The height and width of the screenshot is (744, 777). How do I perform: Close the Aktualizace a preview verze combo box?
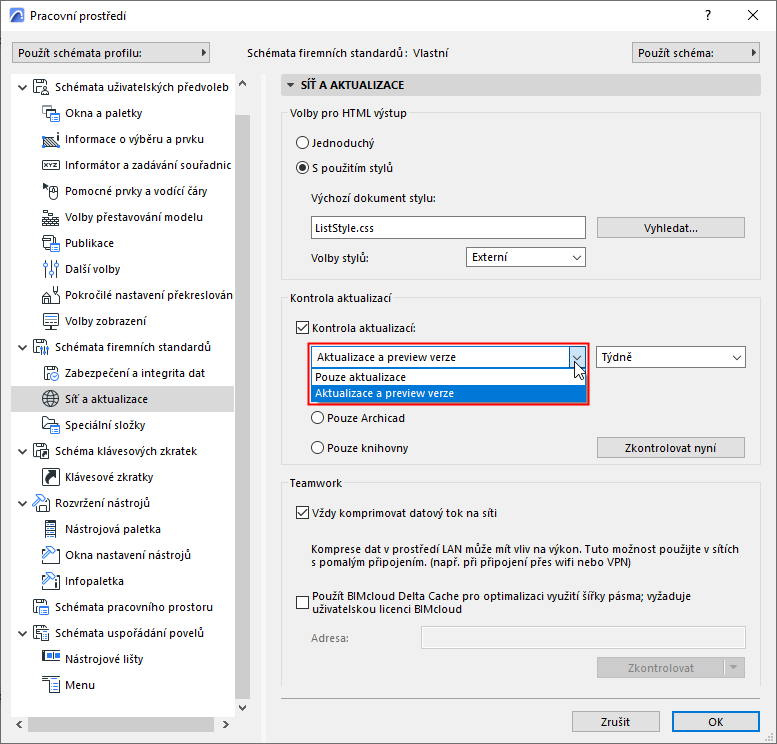tap(577, 357)
